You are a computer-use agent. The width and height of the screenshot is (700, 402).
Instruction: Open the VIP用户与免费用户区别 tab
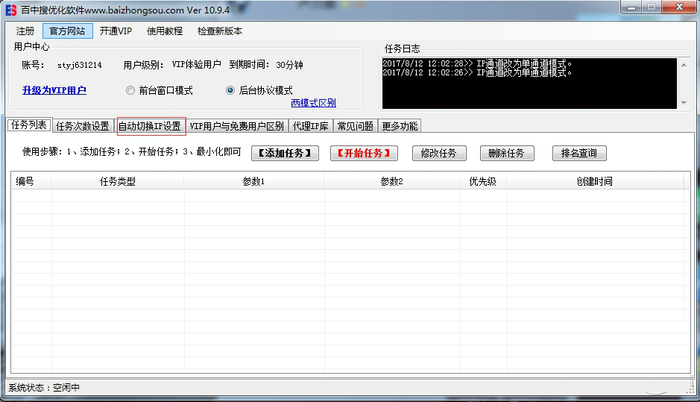click(237, 127)
